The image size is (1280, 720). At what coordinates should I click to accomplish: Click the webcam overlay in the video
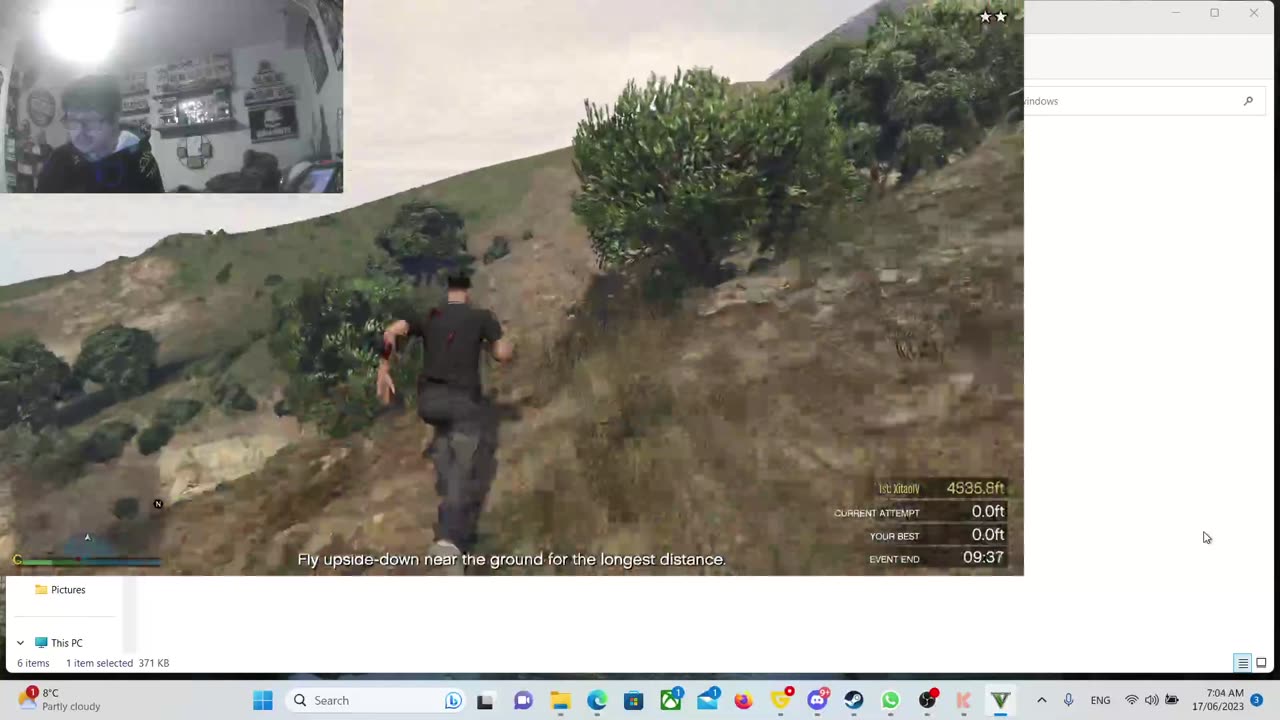click(171, 96)
